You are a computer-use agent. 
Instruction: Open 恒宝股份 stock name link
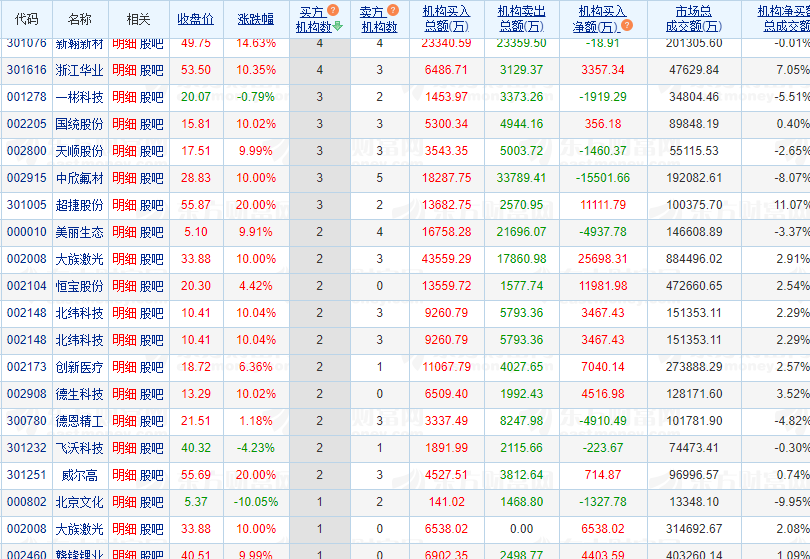(x=80, y=286)
